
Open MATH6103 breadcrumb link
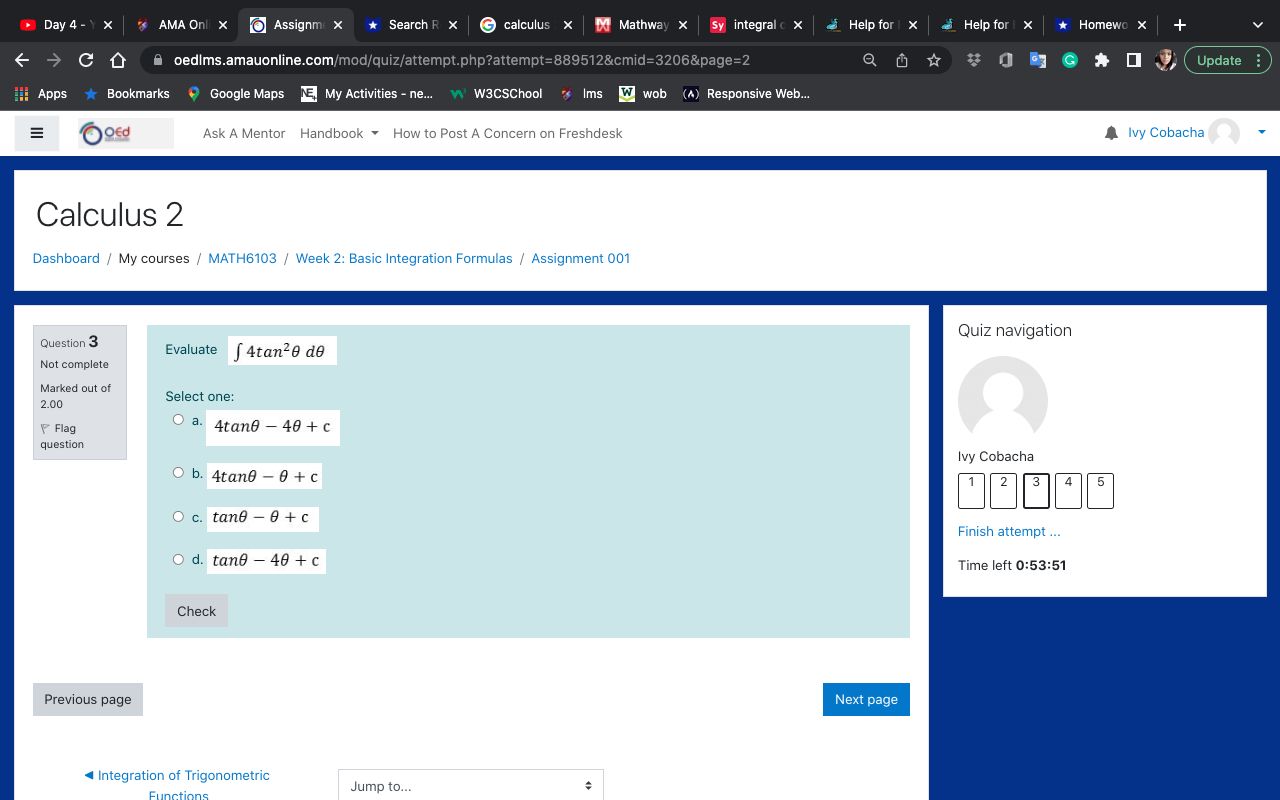(x=242, y=258)
